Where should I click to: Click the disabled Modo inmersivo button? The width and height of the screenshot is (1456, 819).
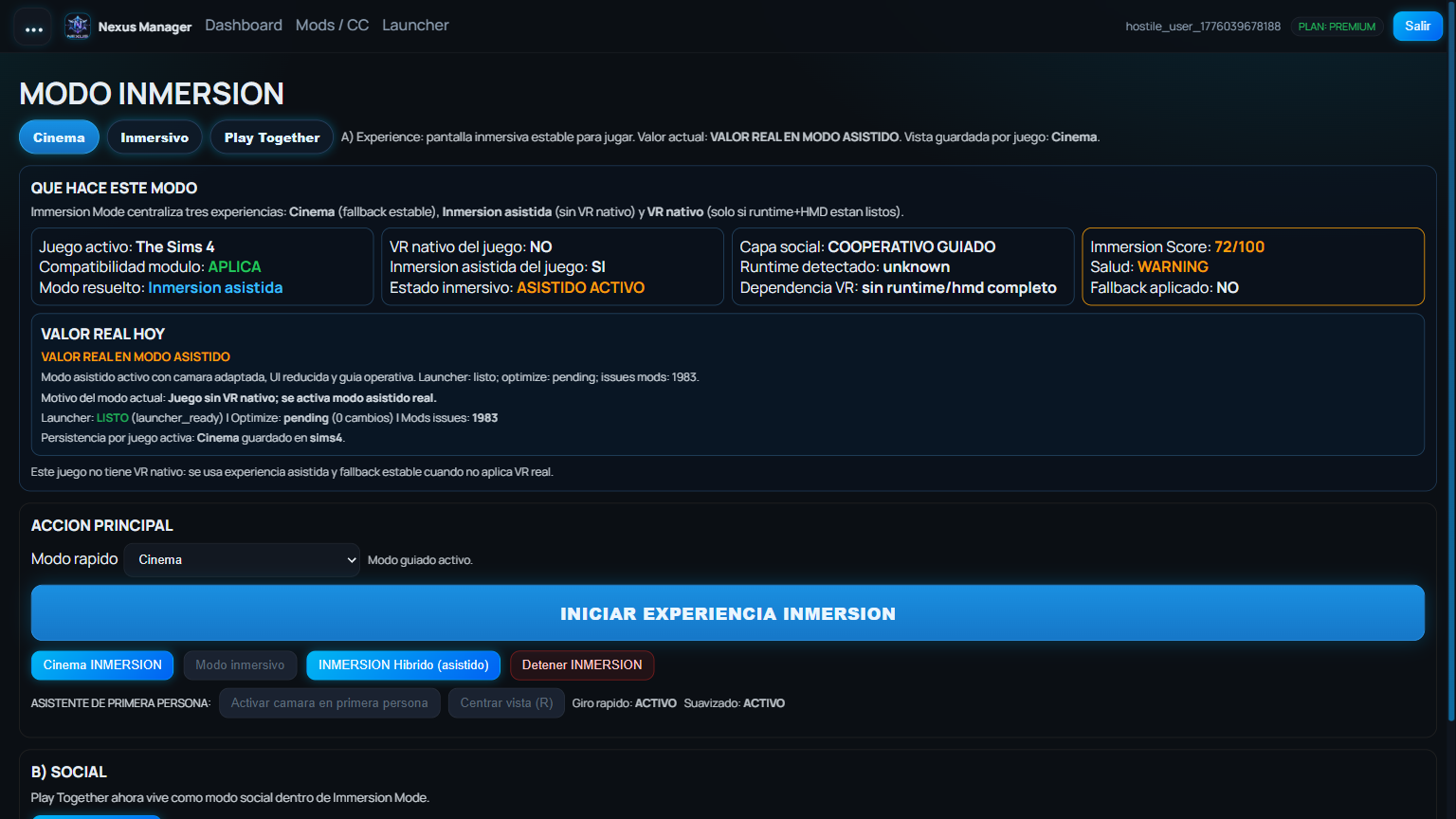(x=240, y=665)
